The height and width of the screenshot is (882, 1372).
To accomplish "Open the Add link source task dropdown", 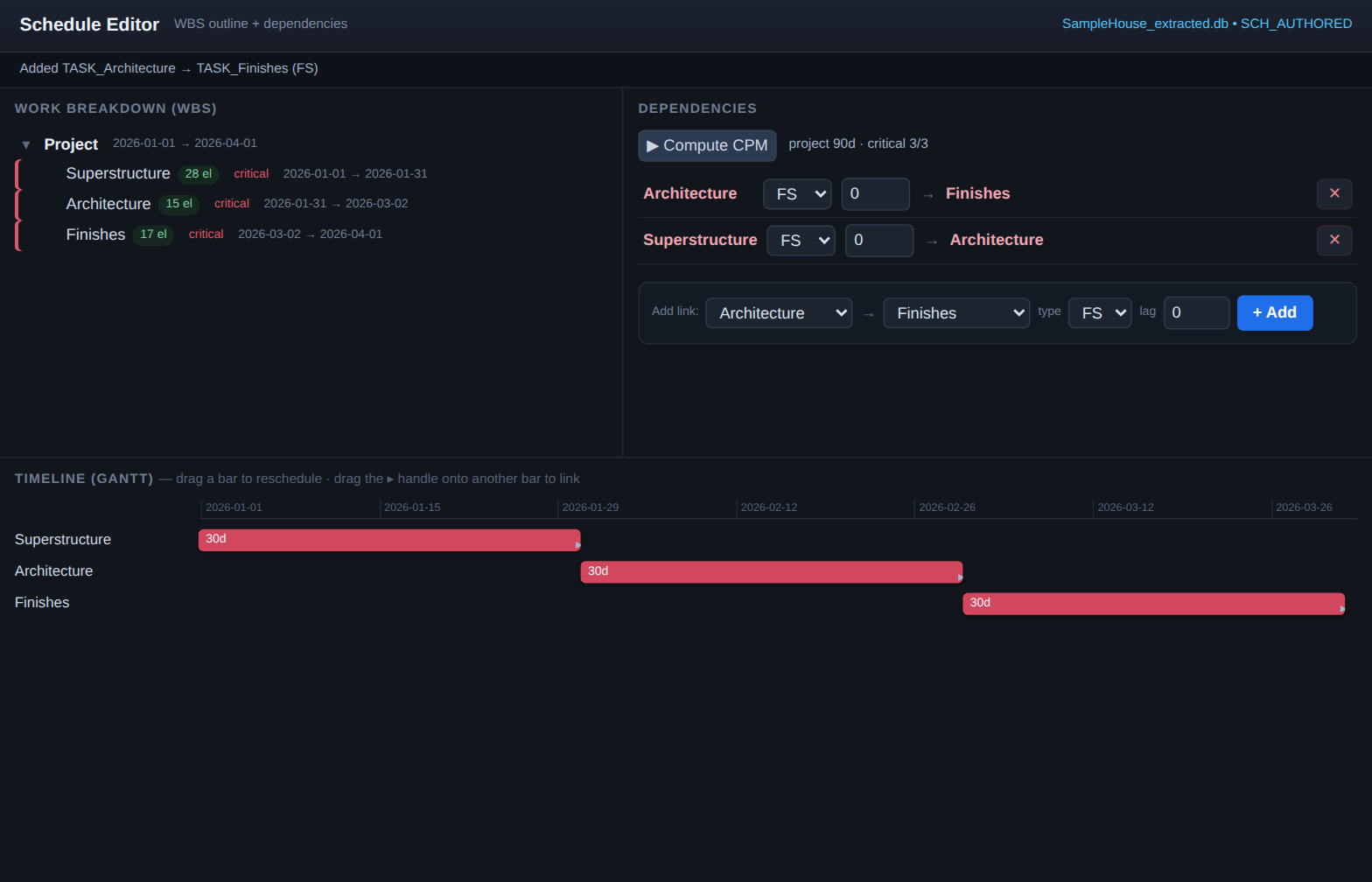I will click(779, 313).
